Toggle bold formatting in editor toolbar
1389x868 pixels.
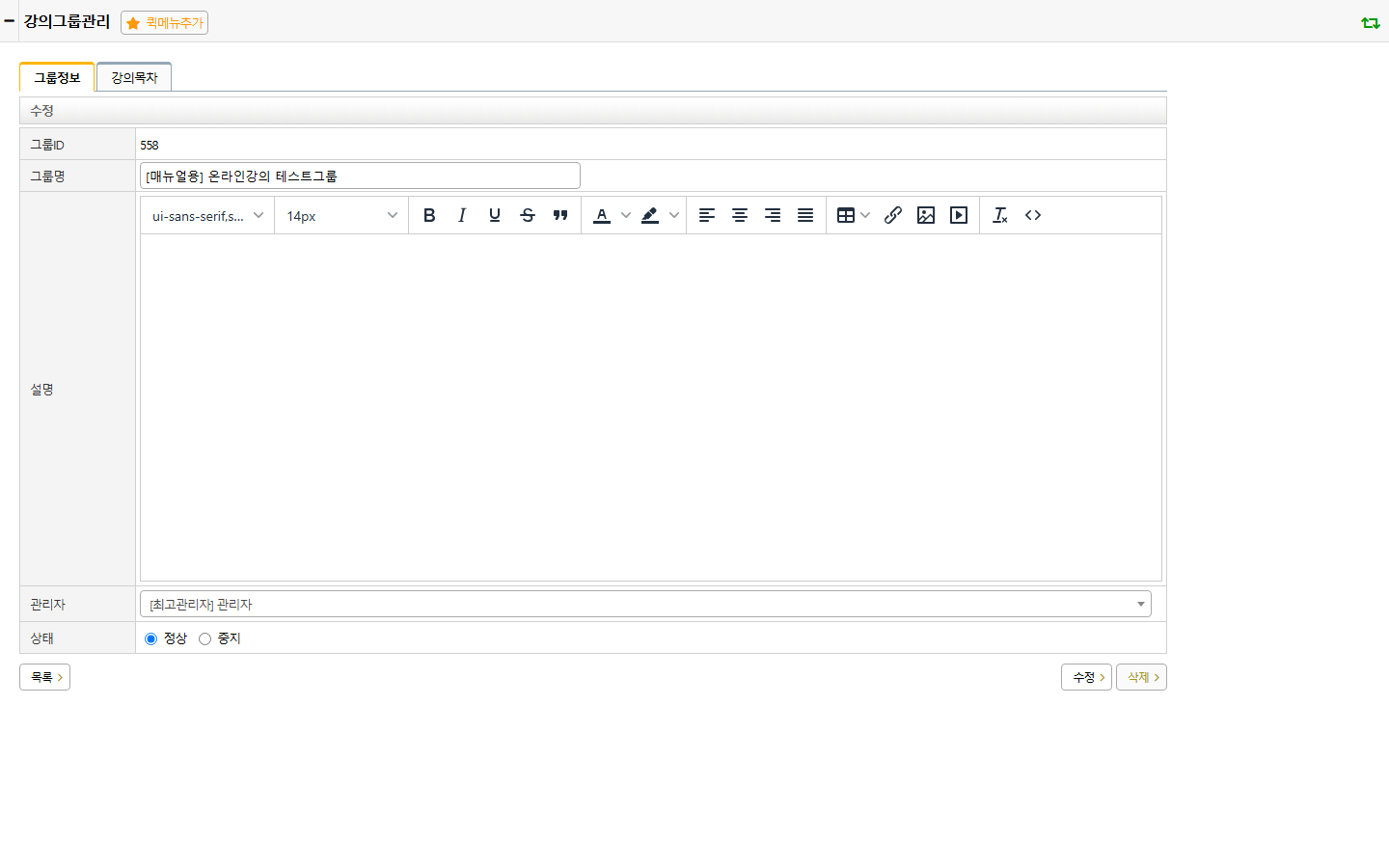(429, 215)
